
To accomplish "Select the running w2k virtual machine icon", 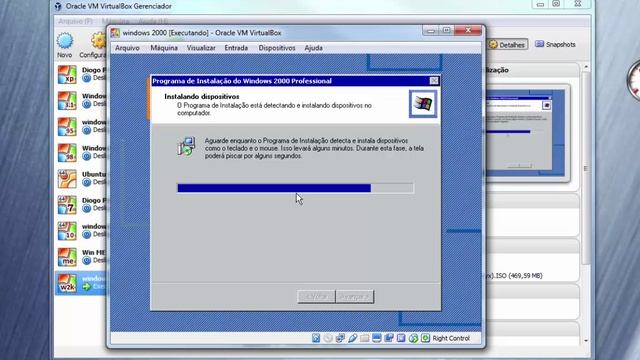I will [x=67, y=283].
